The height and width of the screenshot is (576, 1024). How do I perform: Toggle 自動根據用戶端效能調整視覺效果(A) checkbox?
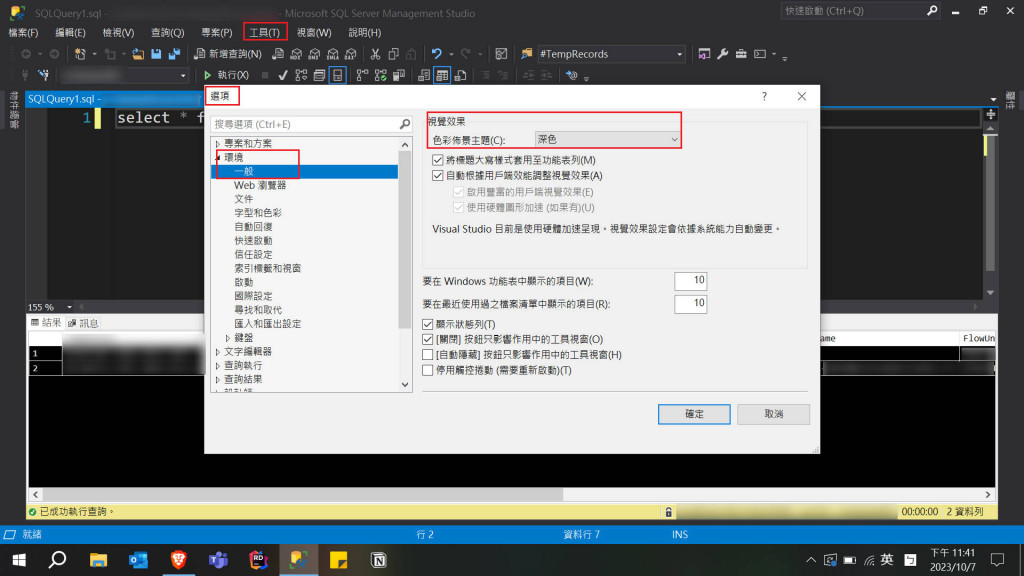438,176
